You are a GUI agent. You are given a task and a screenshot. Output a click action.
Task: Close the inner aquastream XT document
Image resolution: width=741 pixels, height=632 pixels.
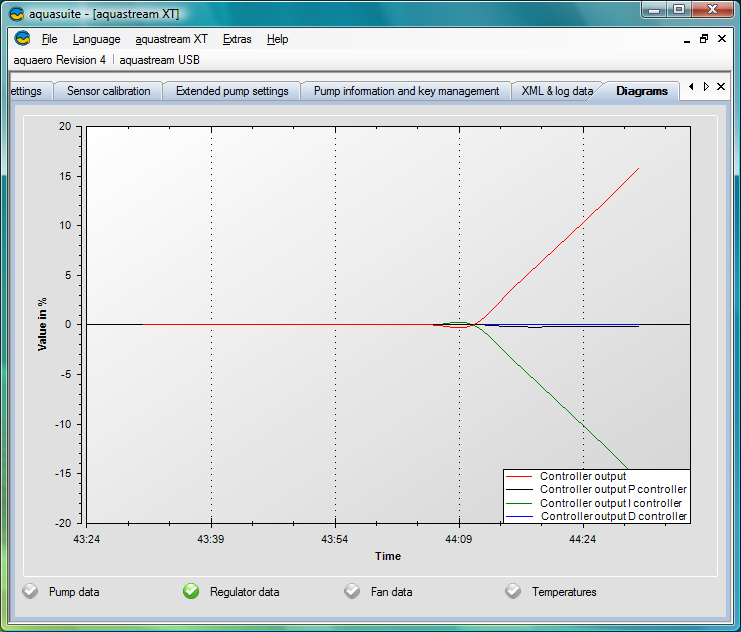coord(722,39)
